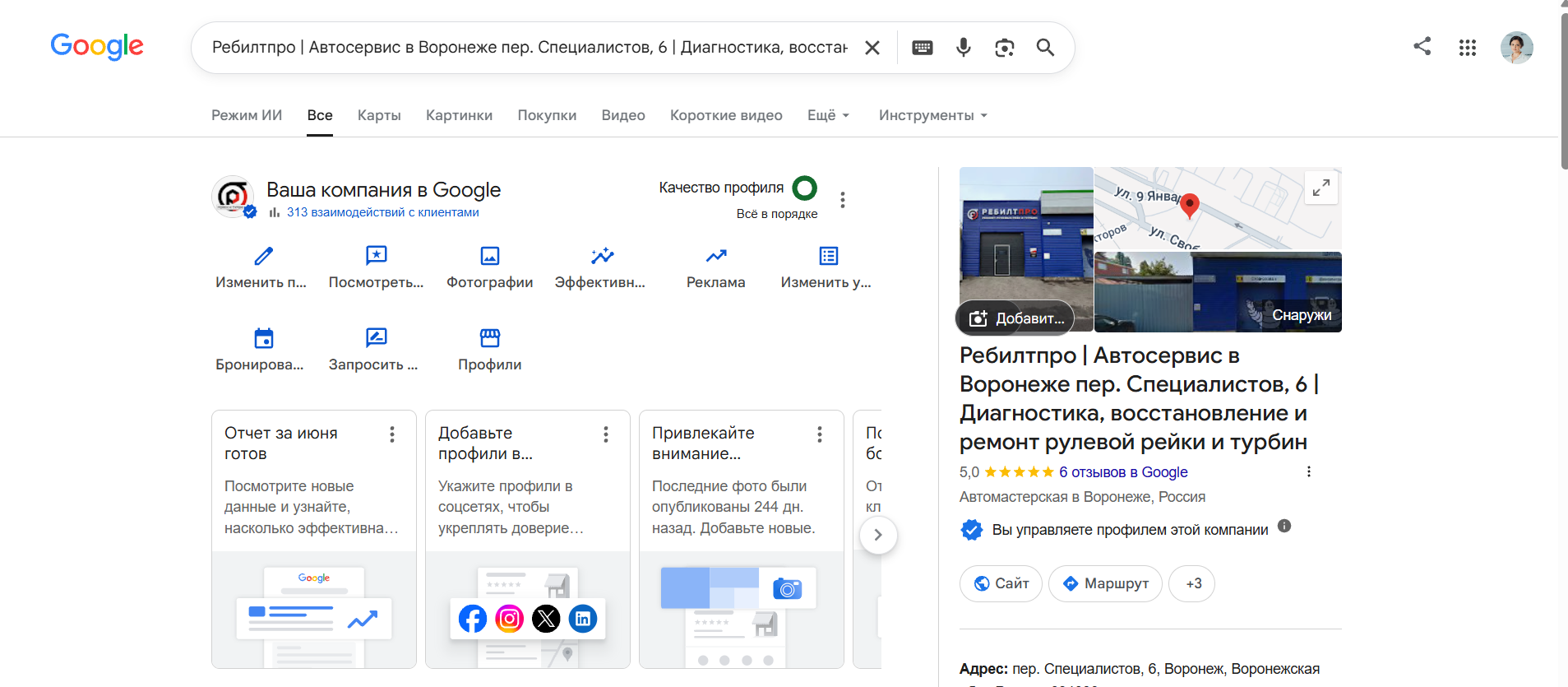The width and height of the screenshot is (1568, 687).
Task: Click the Ребилтпро business title heading
Action: tap(1139, 398)
